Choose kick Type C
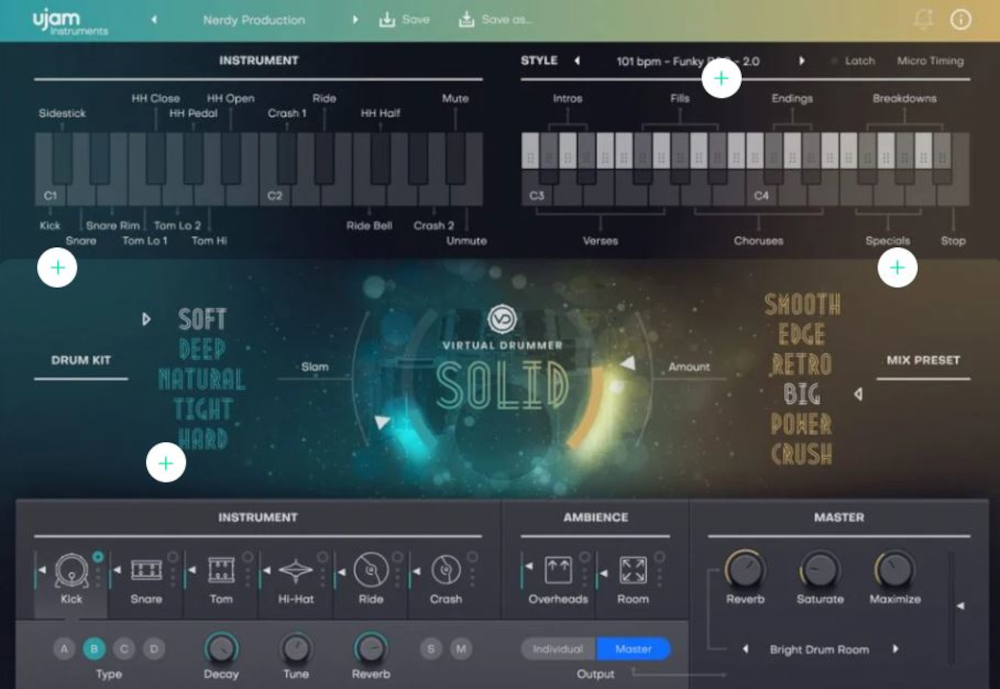Screen dimensions: 1000x689 pos(124,649)
